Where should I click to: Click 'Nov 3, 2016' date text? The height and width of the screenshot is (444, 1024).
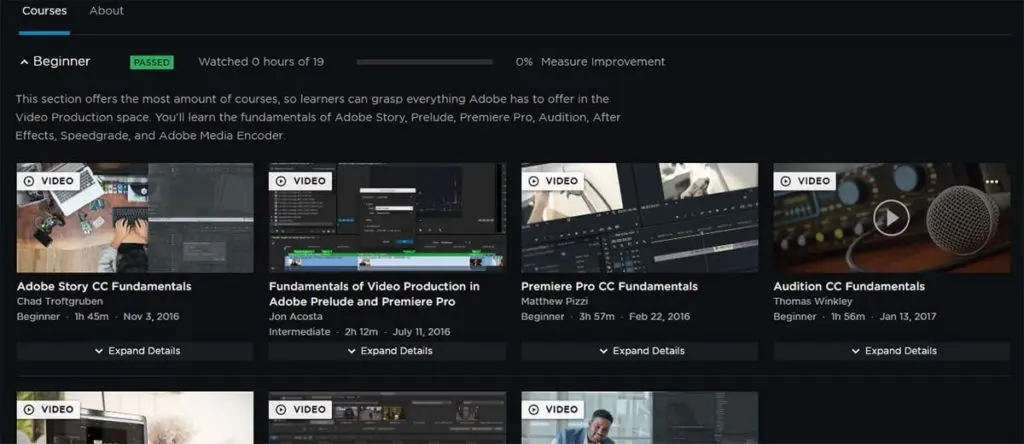pos(151,317)
